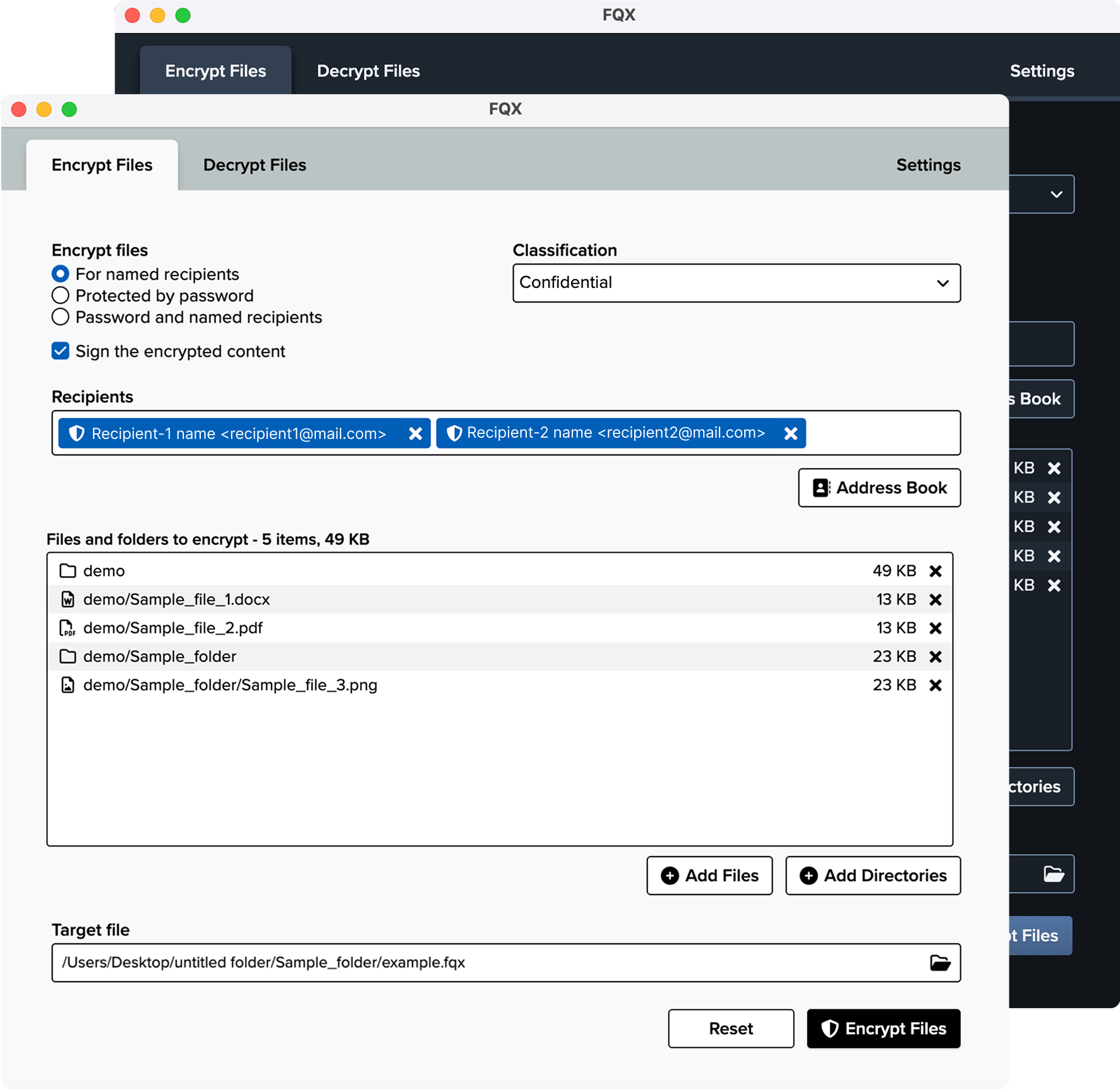The height and width of the screenshot is (1089, 1120).
Task: Remove Sample_file_2.pdf from the encrypt list
Action: click(936, 627)
